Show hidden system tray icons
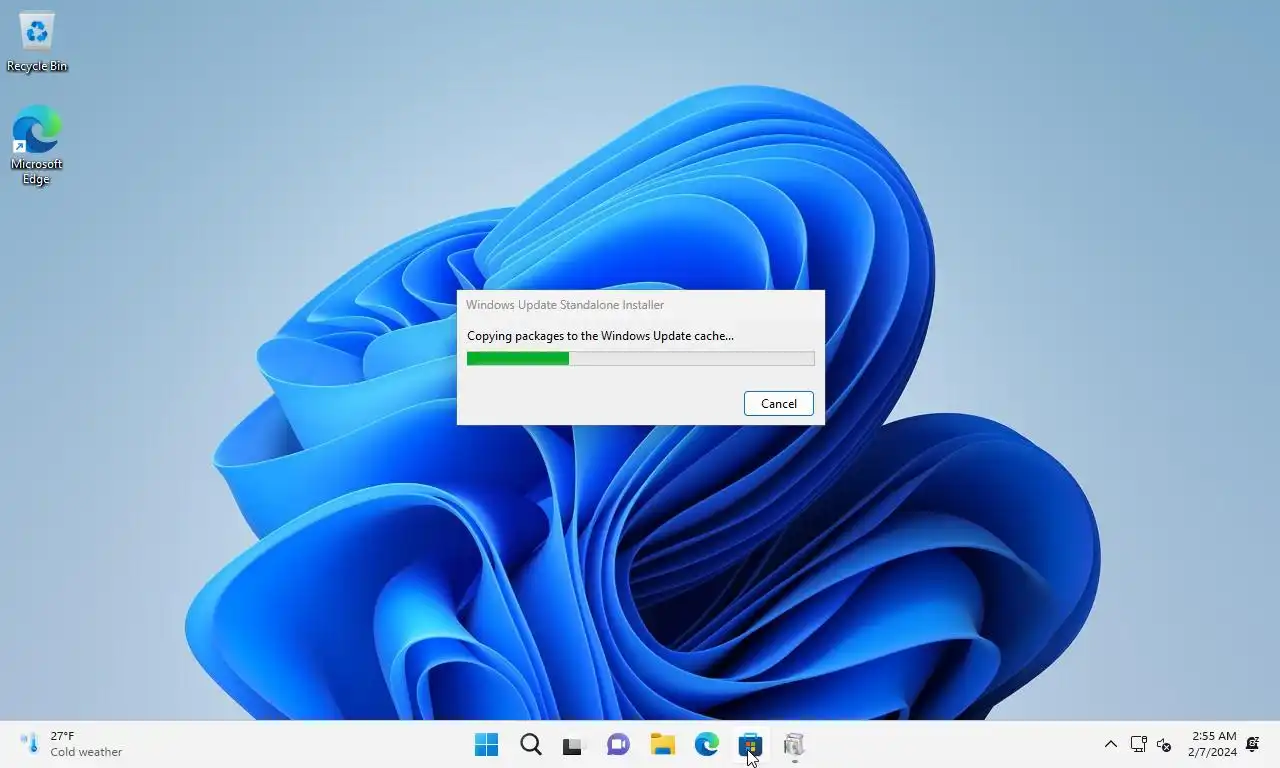The width and height of the screenshot is (1280, 768). pos(1110,744)
